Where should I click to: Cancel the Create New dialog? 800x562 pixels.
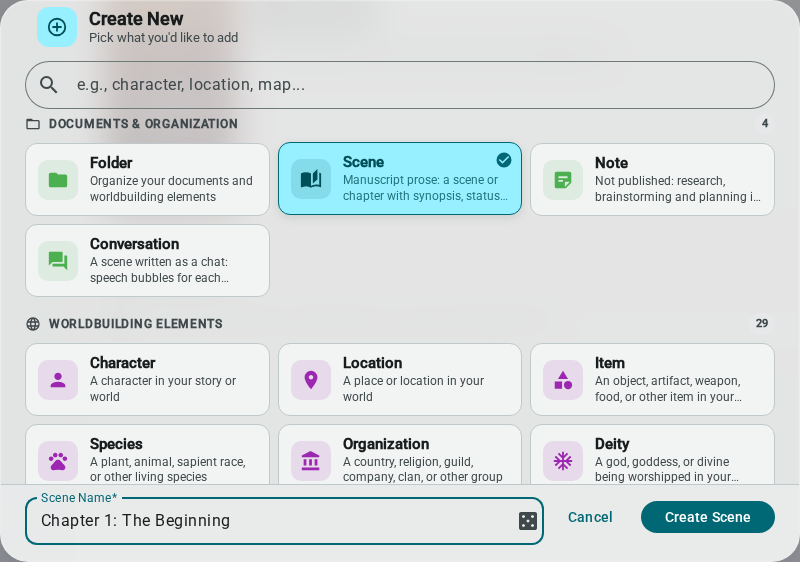(x=590, y=517)
